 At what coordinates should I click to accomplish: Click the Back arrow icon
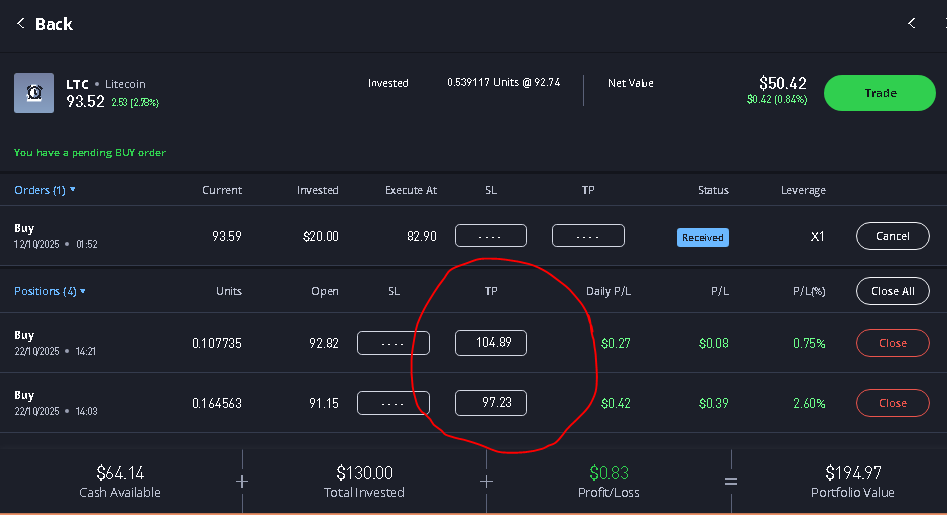pyautogui.click(x=20, y=23)
